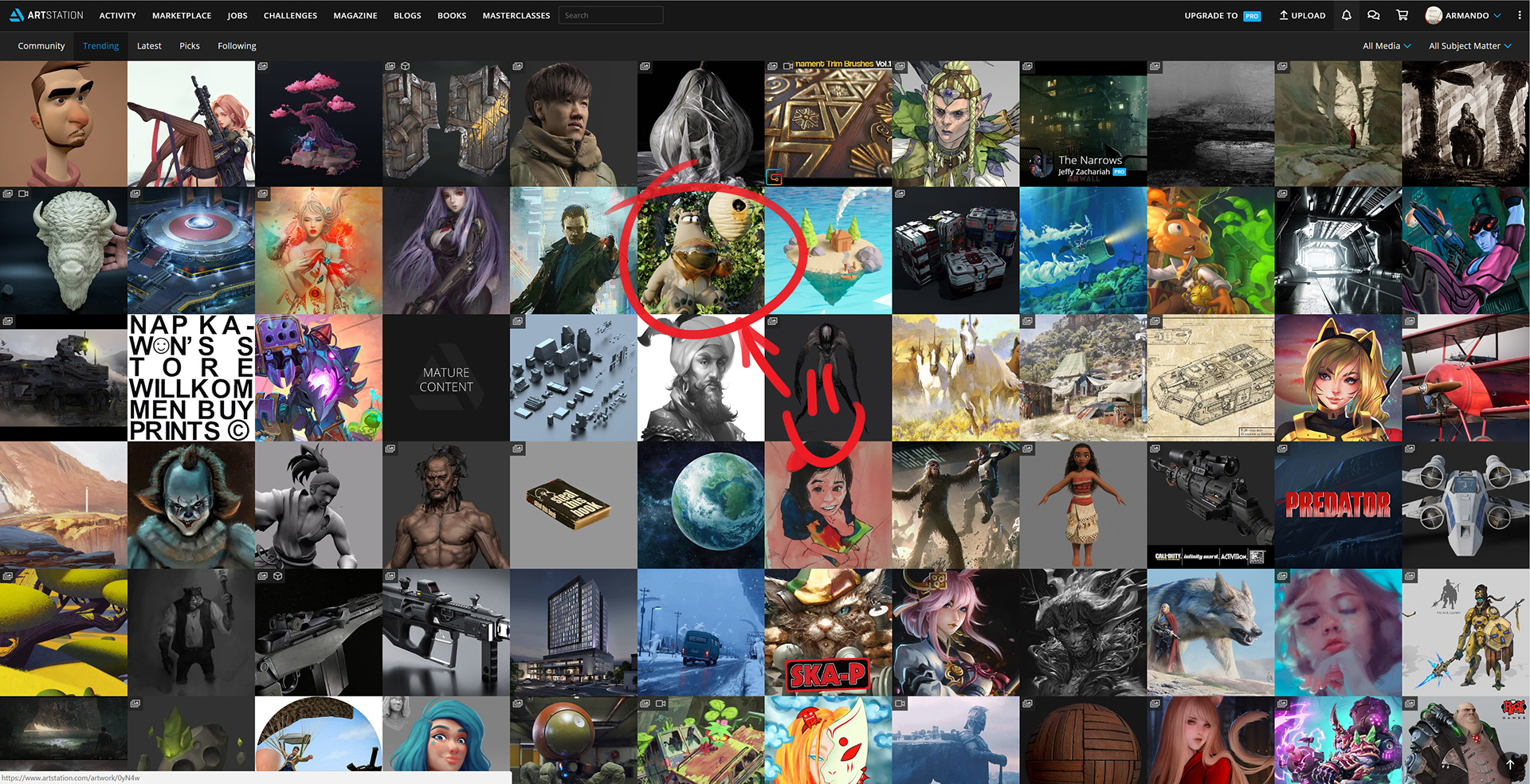Click into the Search field
The height and width of the screenshot is (784, 1530).
click(x=610, y=15)
